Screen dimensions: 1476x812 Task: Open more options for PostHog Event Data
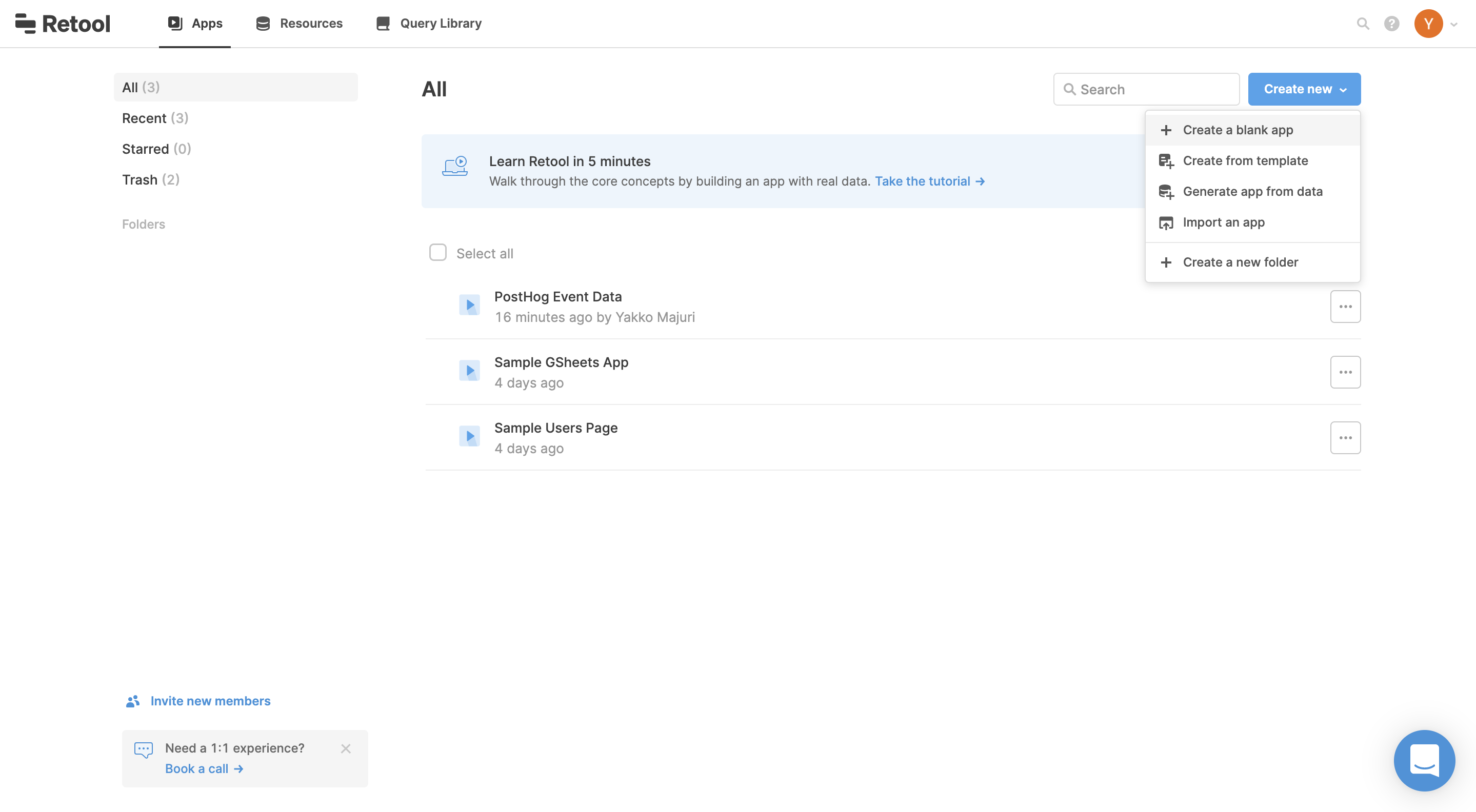coord(1345,307)
